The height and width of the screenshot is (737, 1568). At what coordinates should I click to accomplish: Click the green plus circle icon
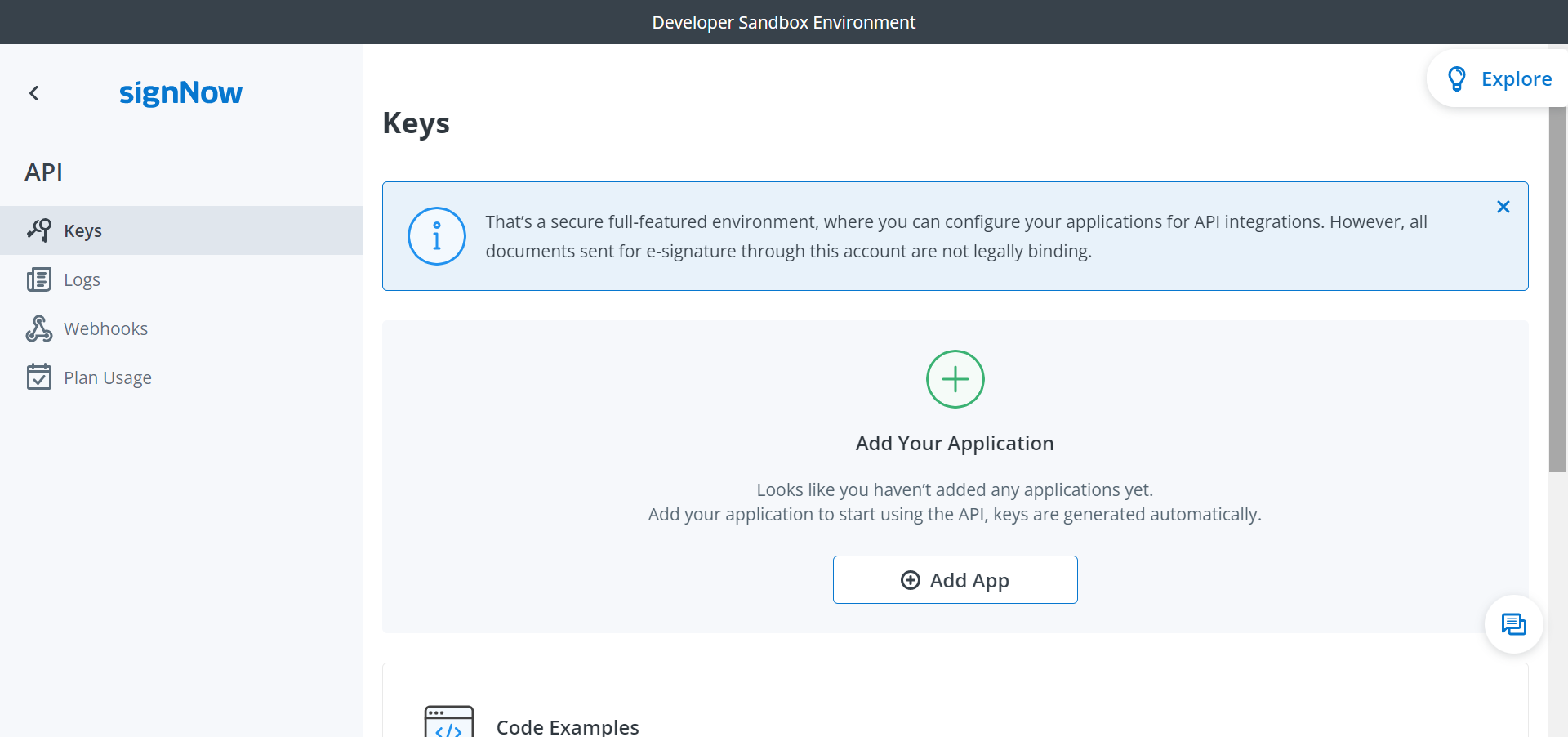[955, 378]
